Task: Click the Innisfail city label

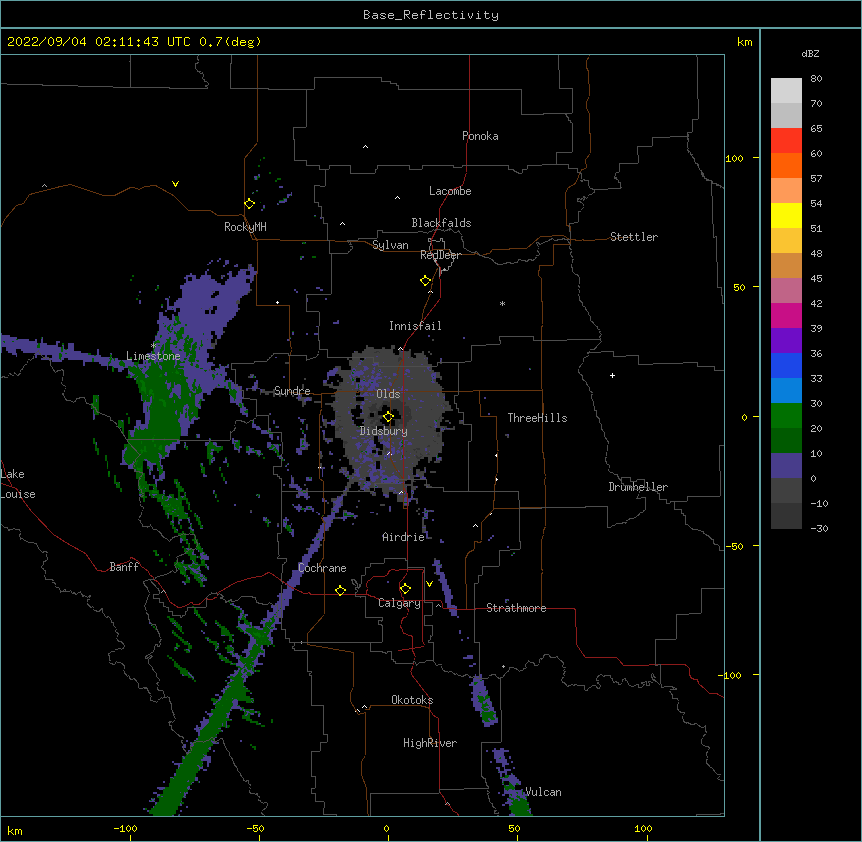Action: [x=415, y=326]
